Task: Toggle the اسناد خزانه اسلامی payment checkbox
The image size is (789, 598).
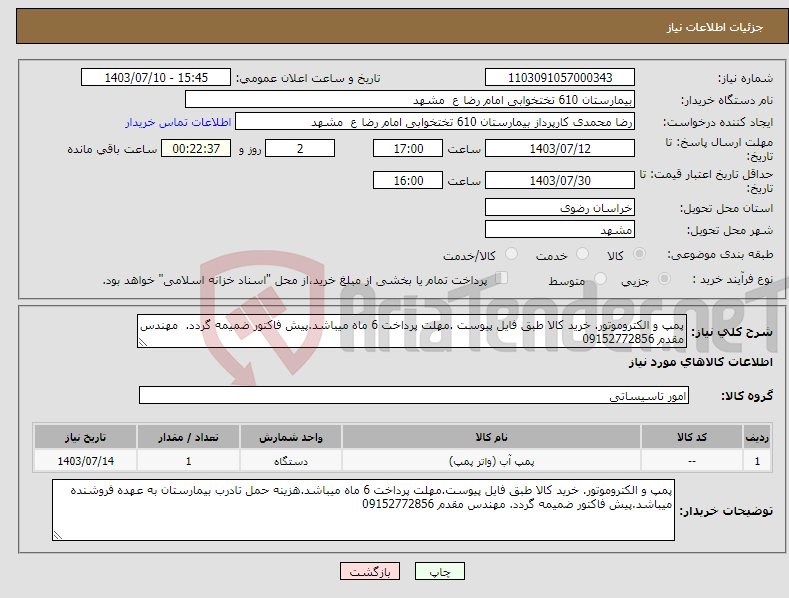Action: 501,278
